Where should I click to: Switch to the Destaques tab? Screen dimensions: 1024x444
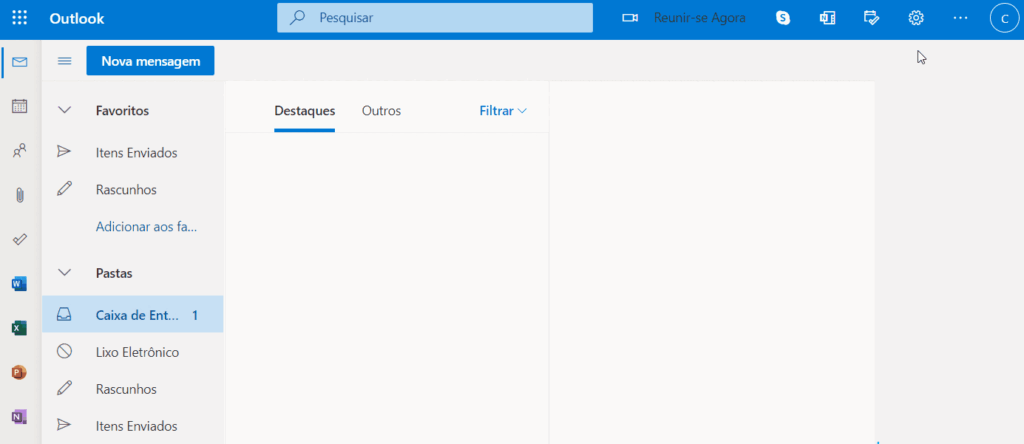point(304,111)
